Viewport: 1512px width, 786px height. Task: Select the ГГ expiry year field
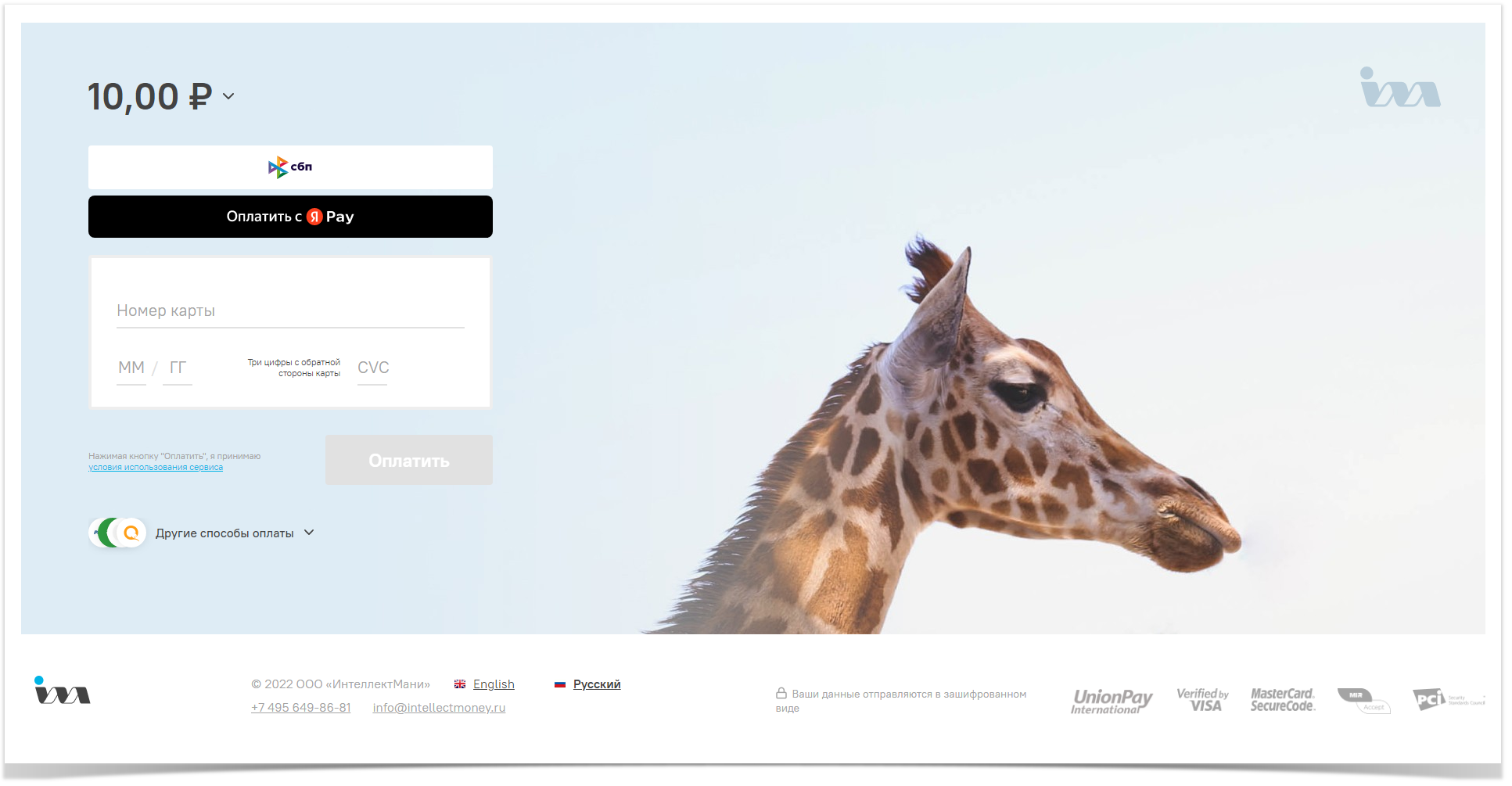[178, 368]
